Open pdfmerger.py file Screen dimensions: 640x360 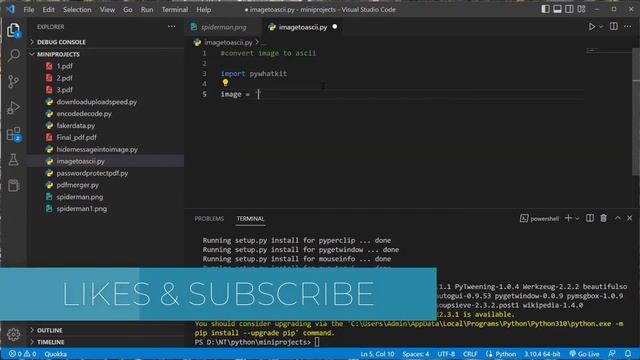coord(106,185)
